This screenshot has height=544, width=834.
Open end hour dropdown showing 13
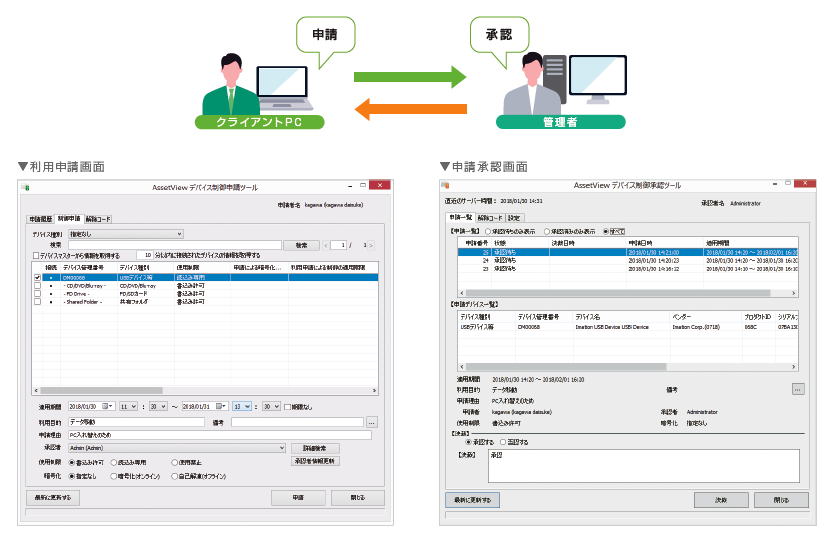[241, 406]
